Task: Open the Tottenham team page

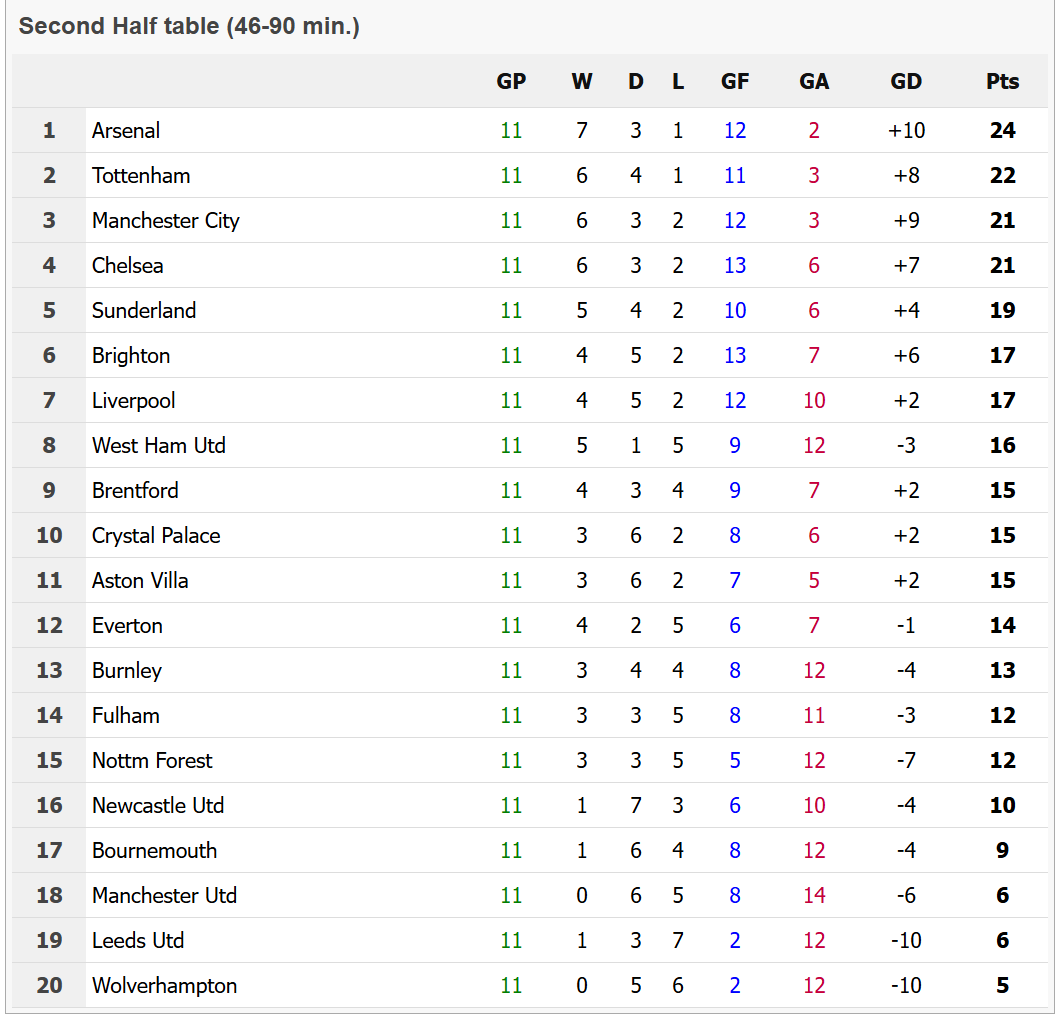Action: 141,176
